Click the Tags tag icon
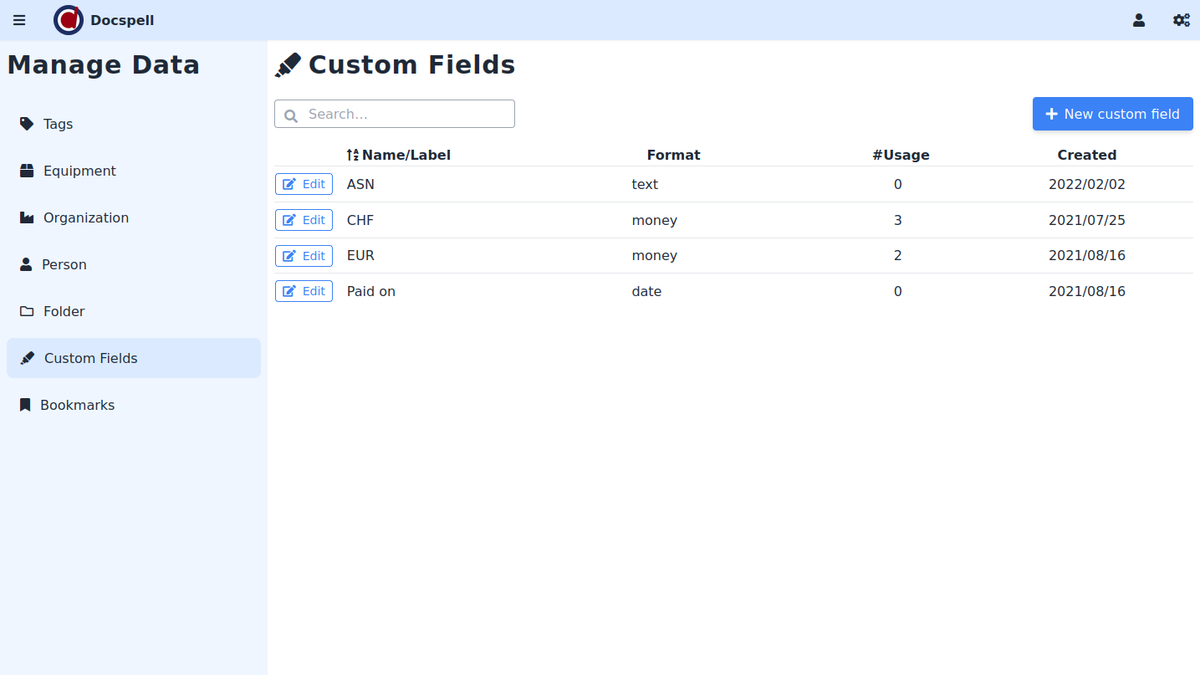Image resolution: width=1200 pixels, height=675 pixels. click(x=27, y=124)
